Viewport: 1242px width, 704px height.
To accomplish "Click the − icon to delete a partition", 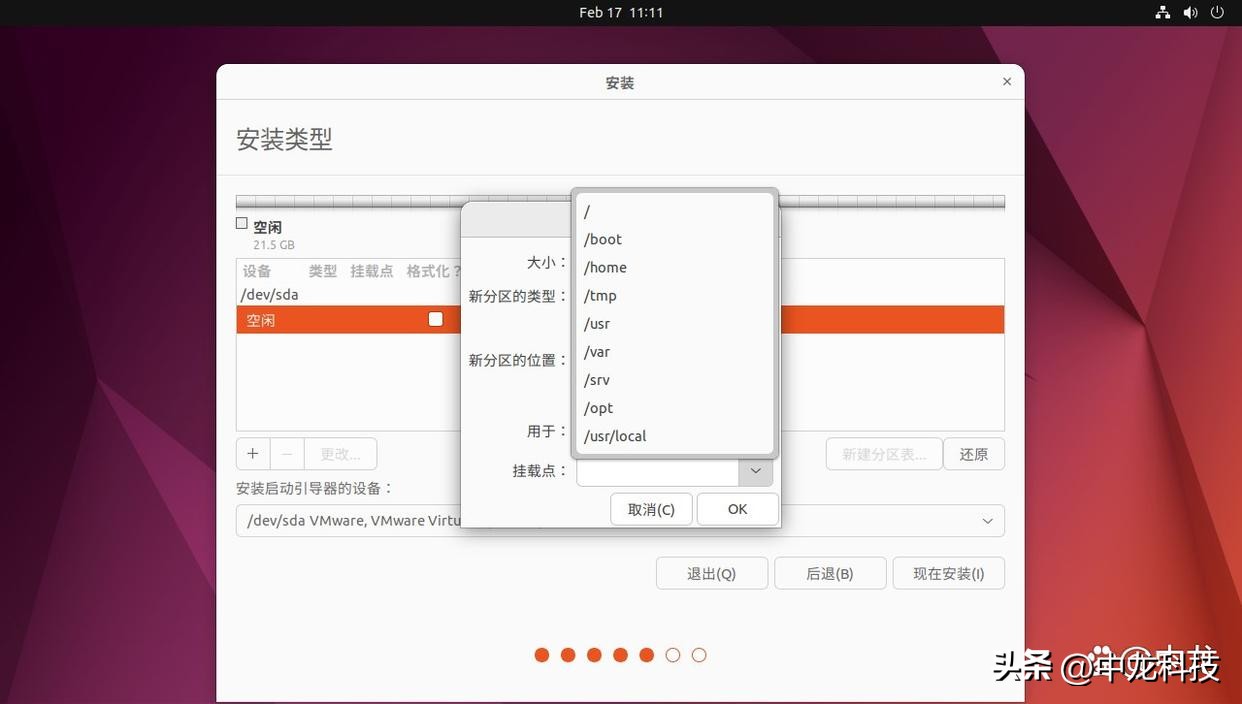I will tap(287, 453).
